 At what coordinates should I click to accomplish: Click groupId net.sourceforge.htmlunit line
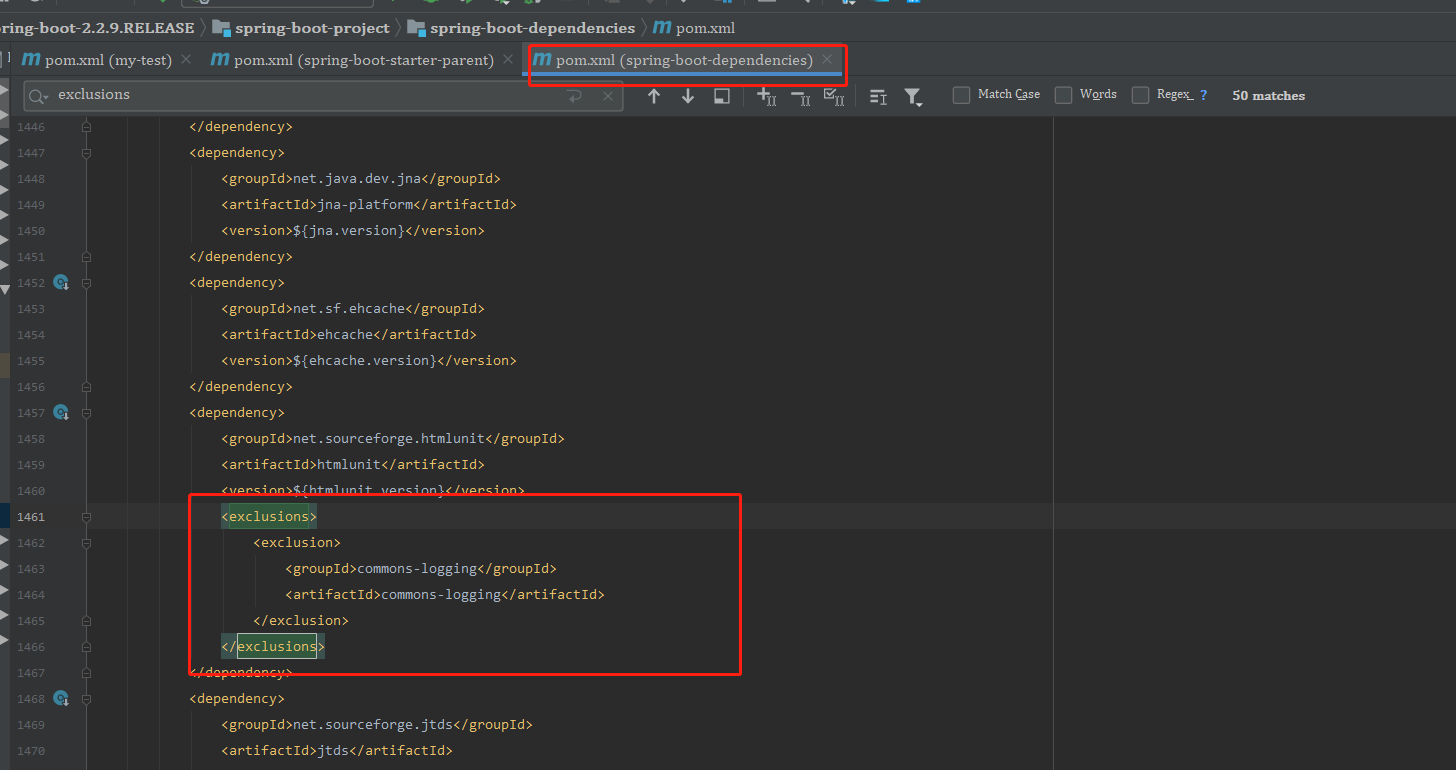tap(393, 439)
